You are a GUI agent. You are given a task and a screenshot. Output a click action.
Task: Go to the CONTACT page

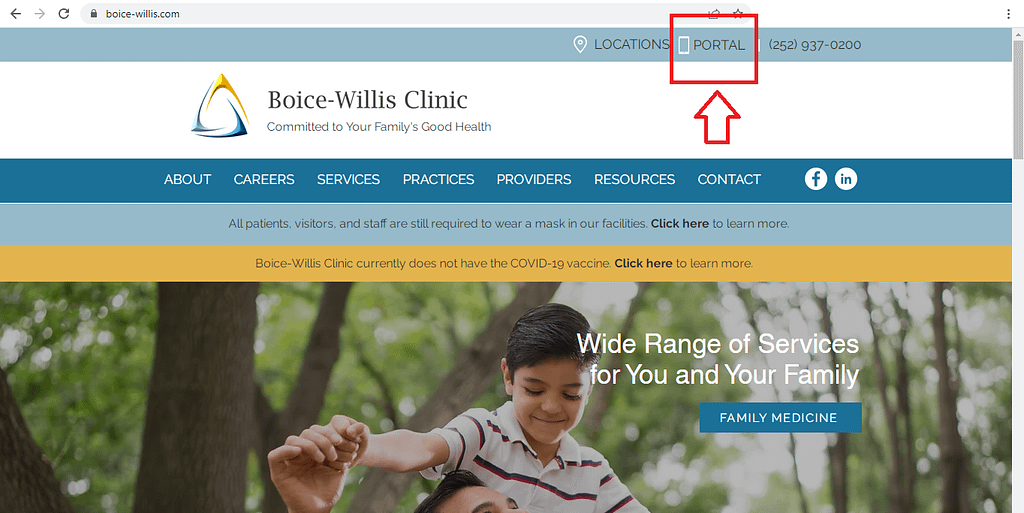click(x=729, y=179)
